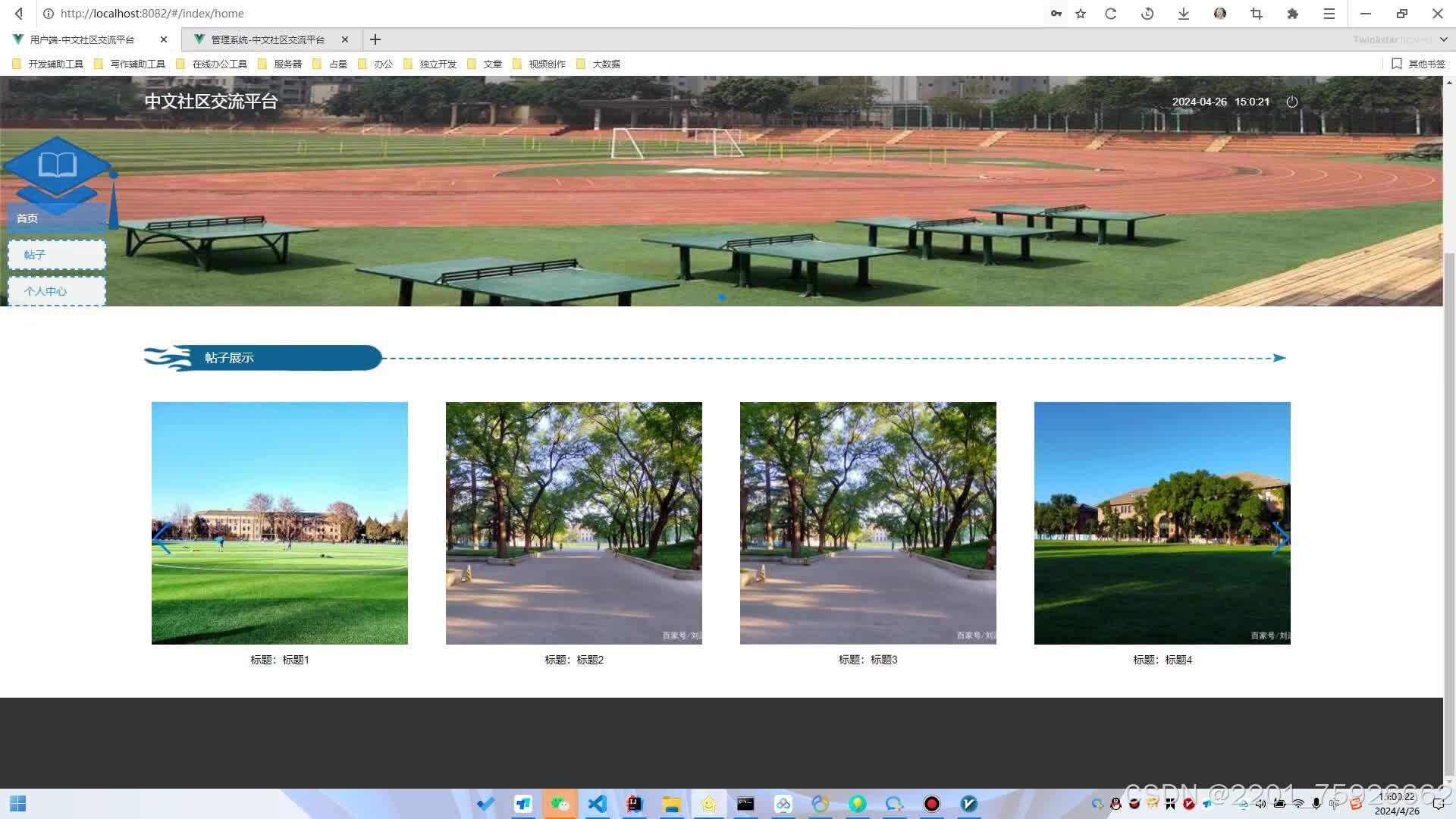Open the screenshot crop tool icon
This screenshot has height=819, width=1456.
[x=1257, y=14]
